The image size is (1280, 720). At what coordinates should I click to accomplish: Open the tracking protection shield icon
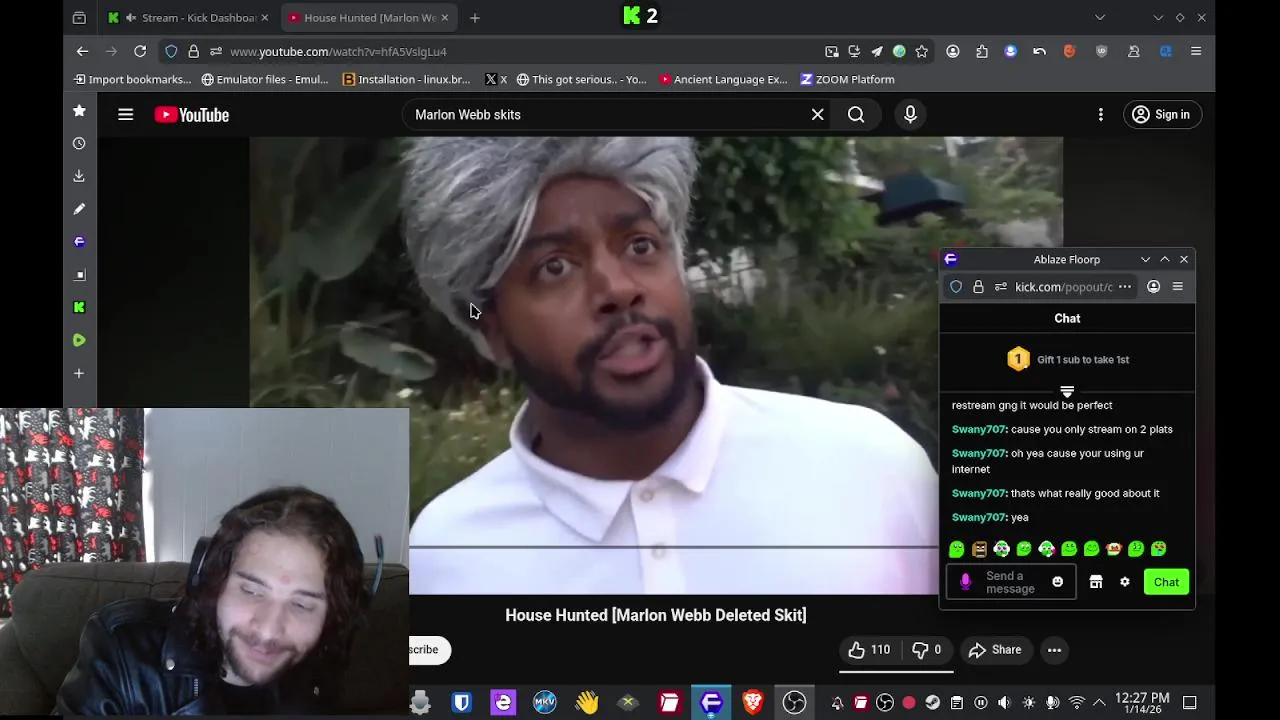pos(171,51)
